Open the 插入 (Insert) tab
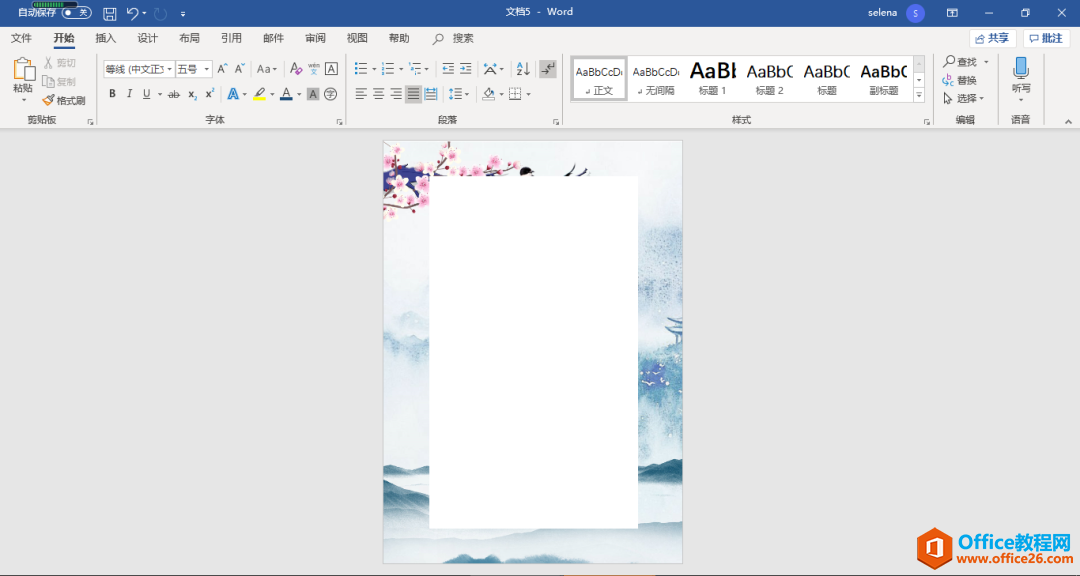 click(106, 38)
